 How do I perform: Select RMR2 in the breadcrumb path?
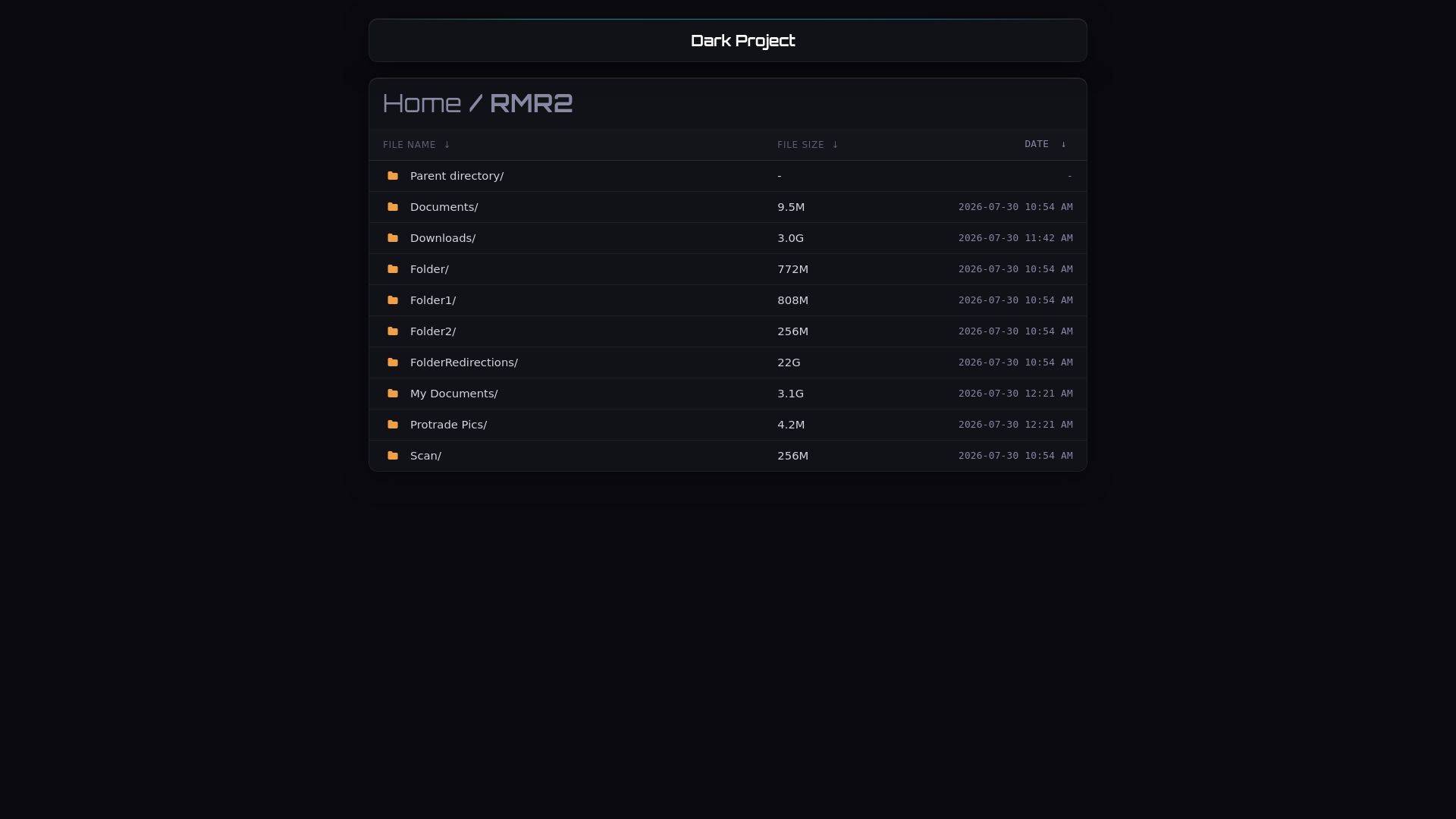click(x=531, y=103)
